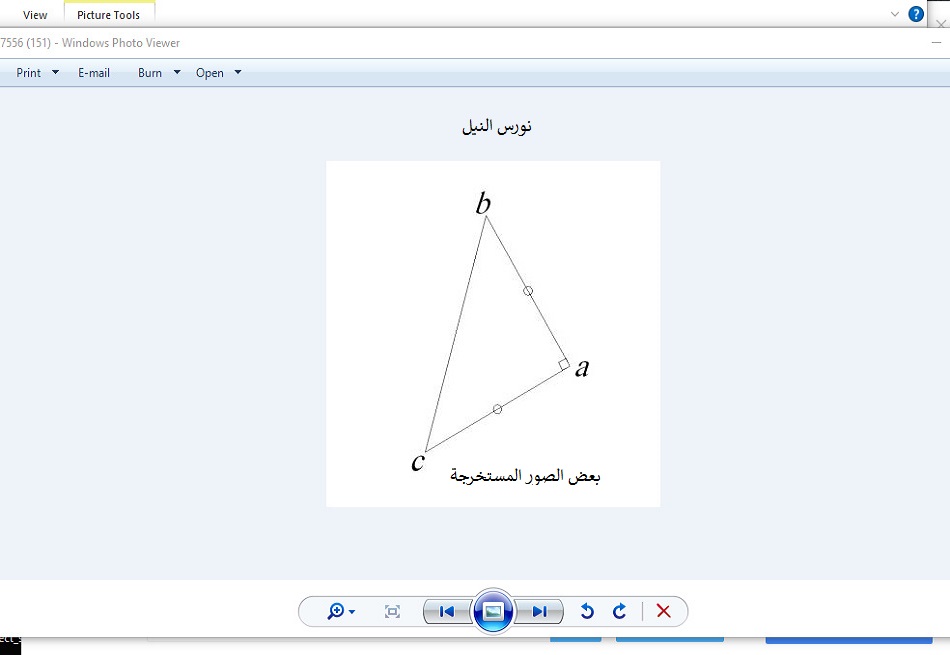Click the displayed triangle image
950x655 pixels.
[493, 333]
